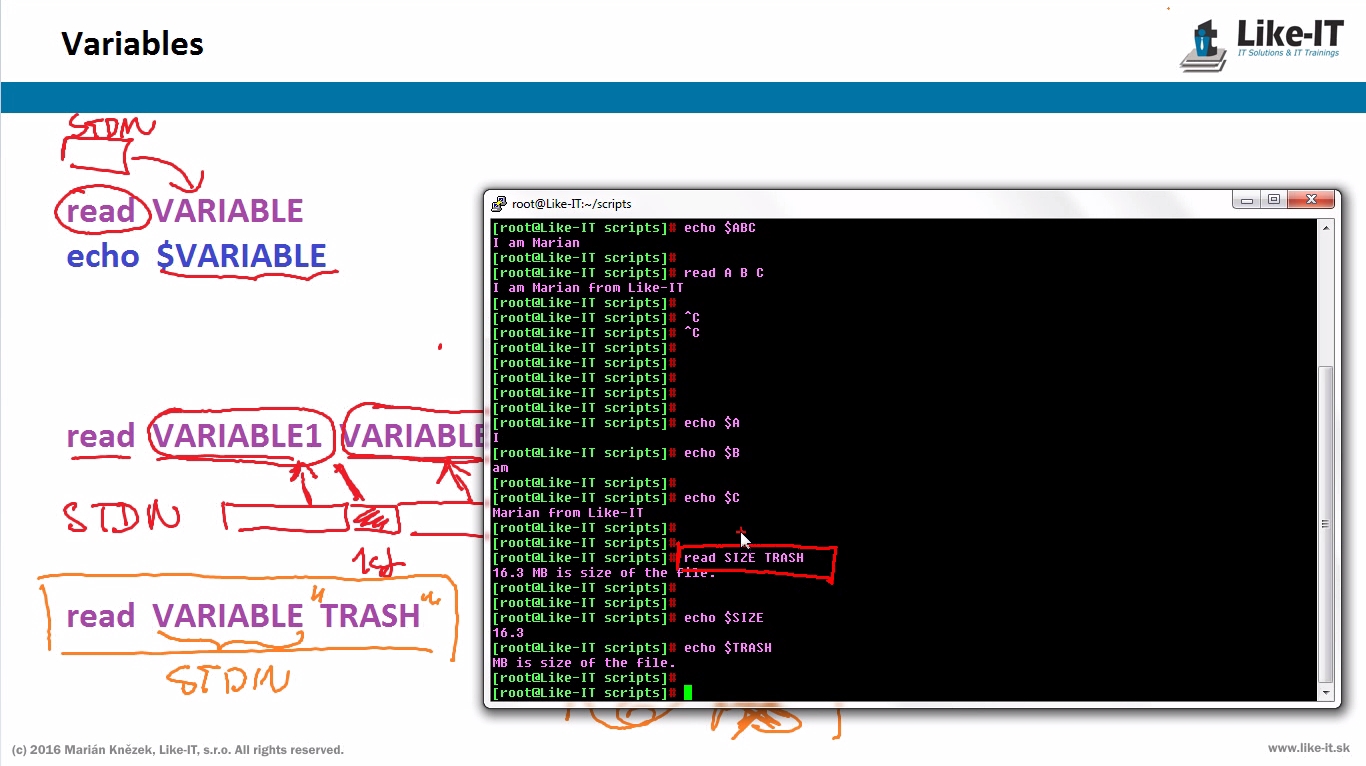
Task: Click the "Marian from Like-IT" output line
Action: 568,512
